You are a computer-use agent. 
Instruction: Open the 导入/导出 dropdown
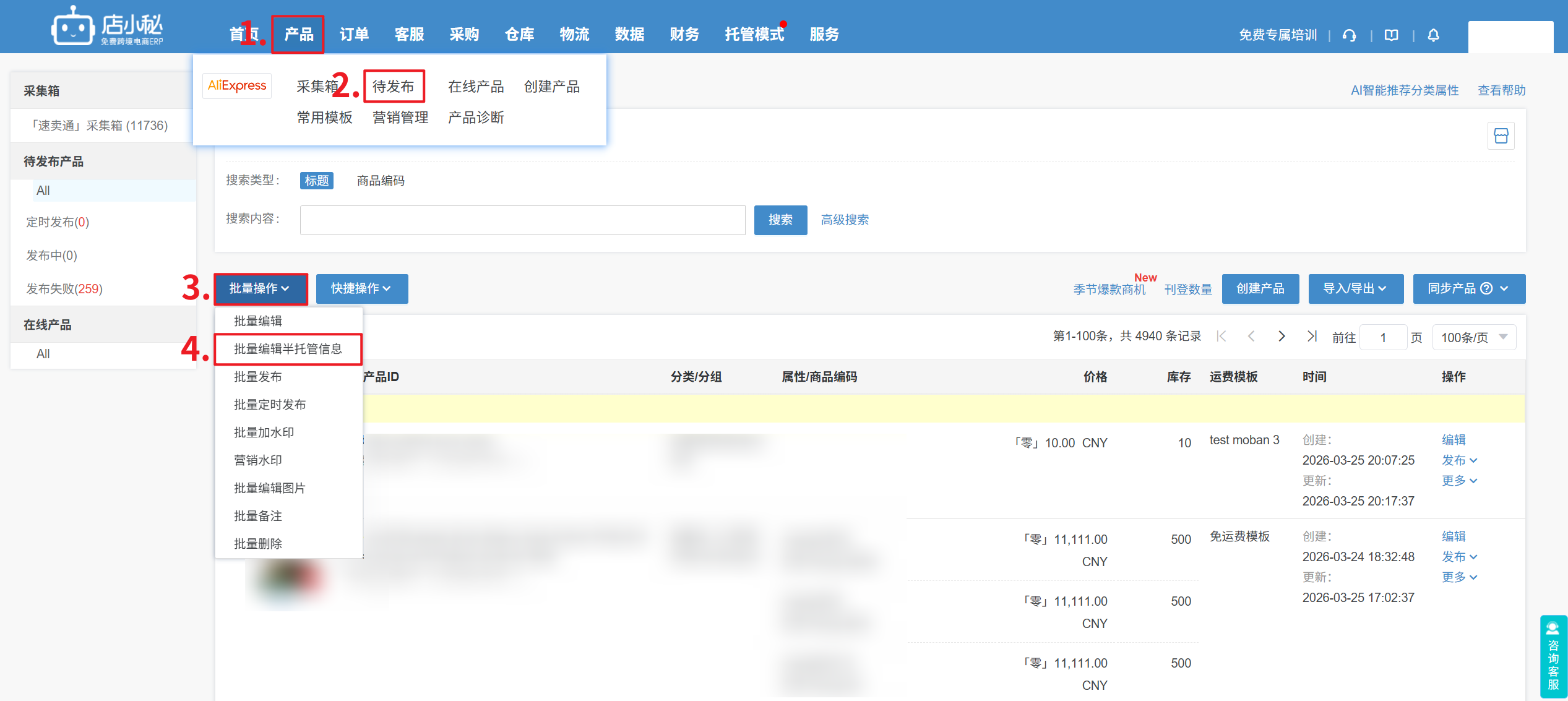(1355, 288)
